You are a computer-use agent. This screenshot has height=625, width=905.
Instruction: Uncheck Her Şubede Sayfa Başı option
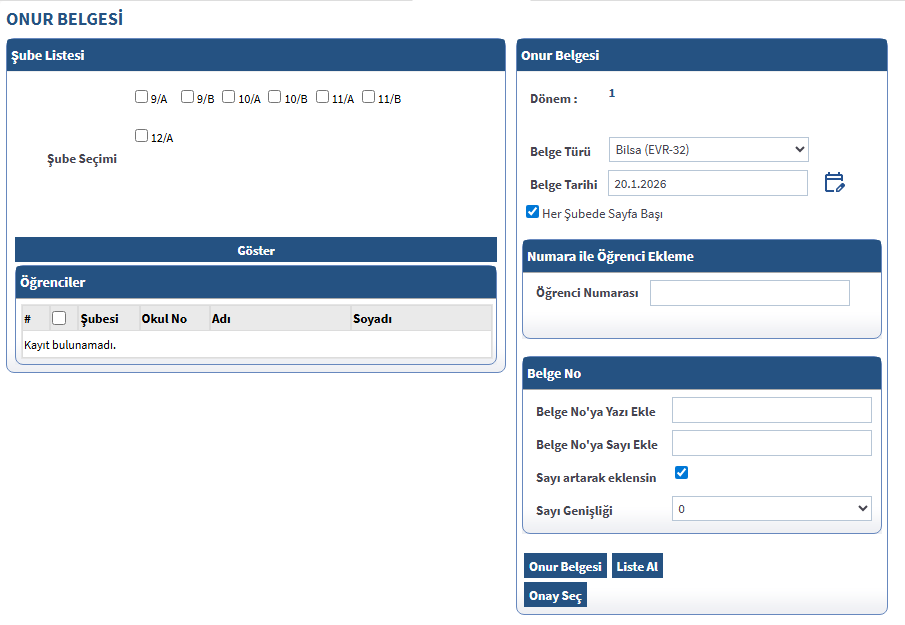coord(533,212)
